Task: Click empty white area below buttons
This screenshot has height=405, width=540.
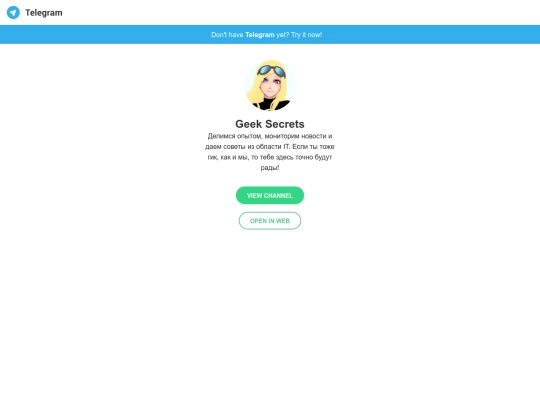Action: tap(270, 310)
